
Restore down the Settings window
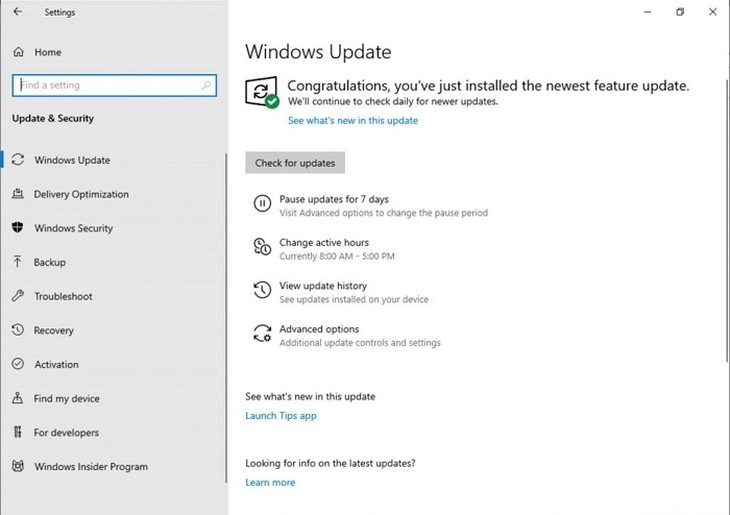(680, 12)
